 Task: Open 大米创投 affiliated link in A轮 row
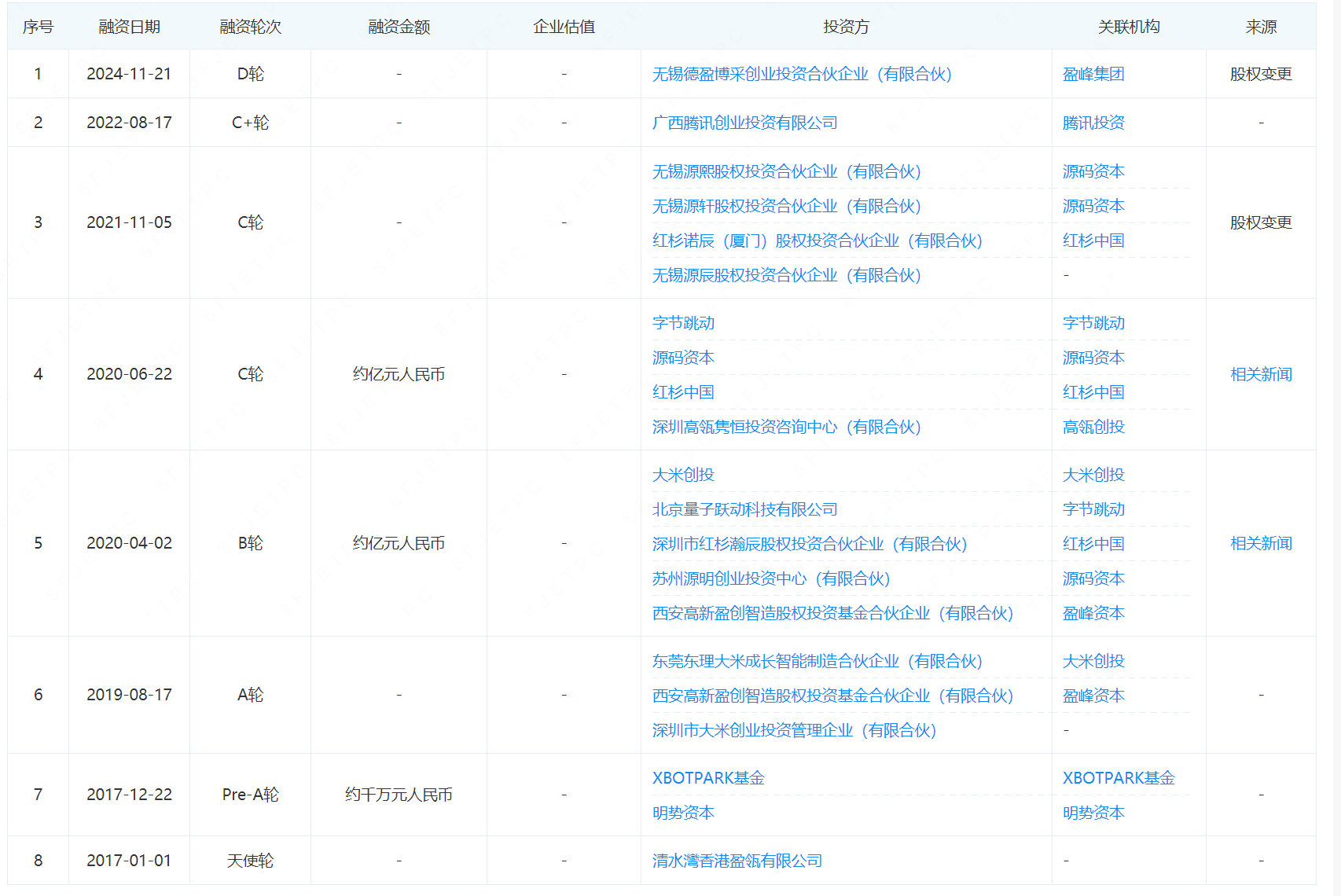tap(1093, 661)
